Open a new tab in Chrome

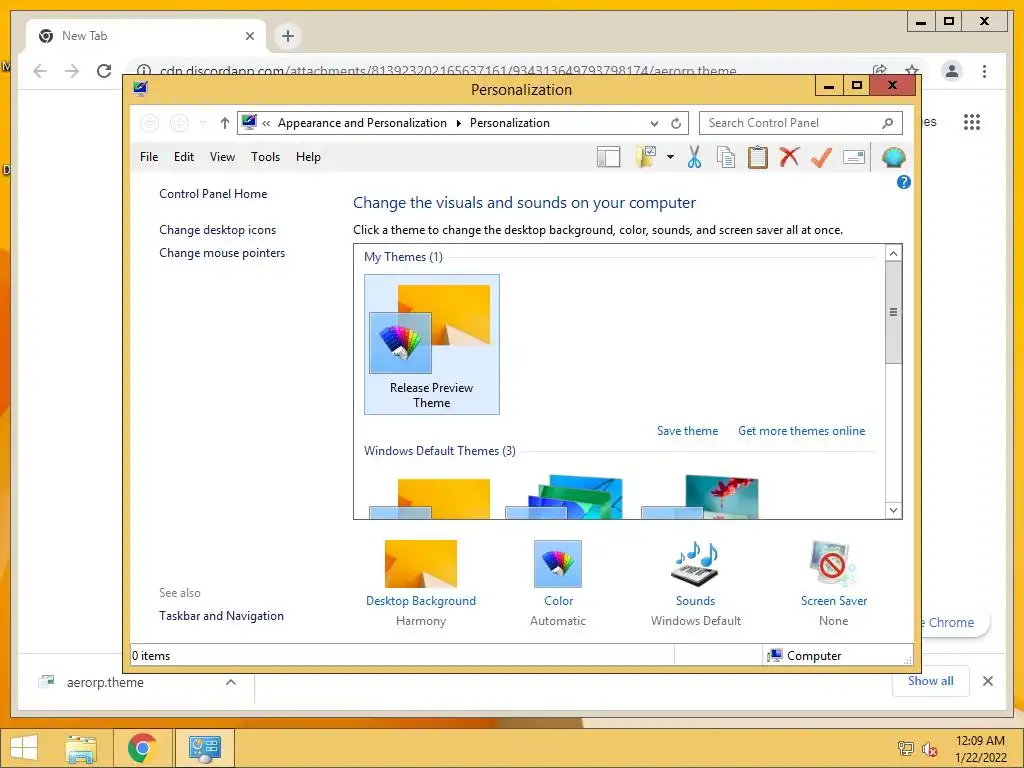coord(288,36)
